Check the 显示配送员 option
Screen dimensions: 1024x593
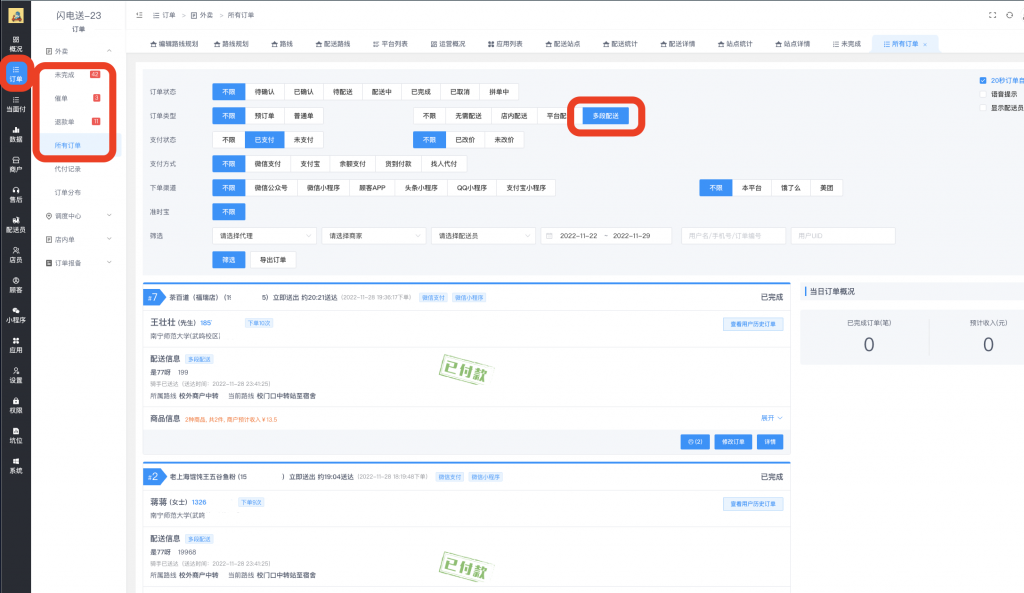982,108
